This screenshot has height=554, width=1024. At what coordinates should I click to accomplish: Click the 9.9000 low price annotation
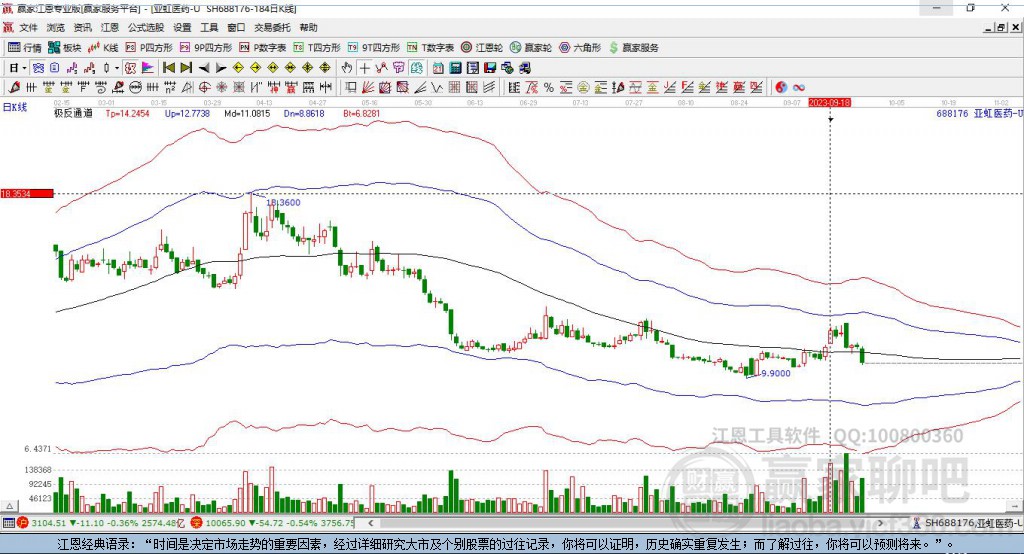(776, 374)
